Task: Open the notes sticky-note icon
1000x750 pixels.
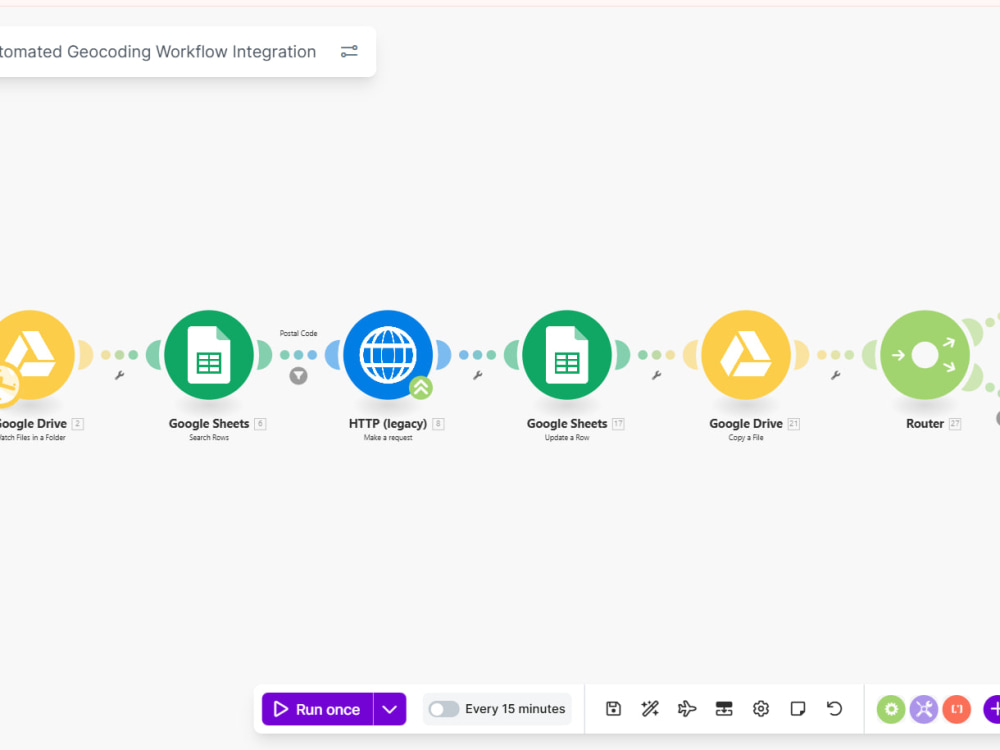Action: coord(798,709)
